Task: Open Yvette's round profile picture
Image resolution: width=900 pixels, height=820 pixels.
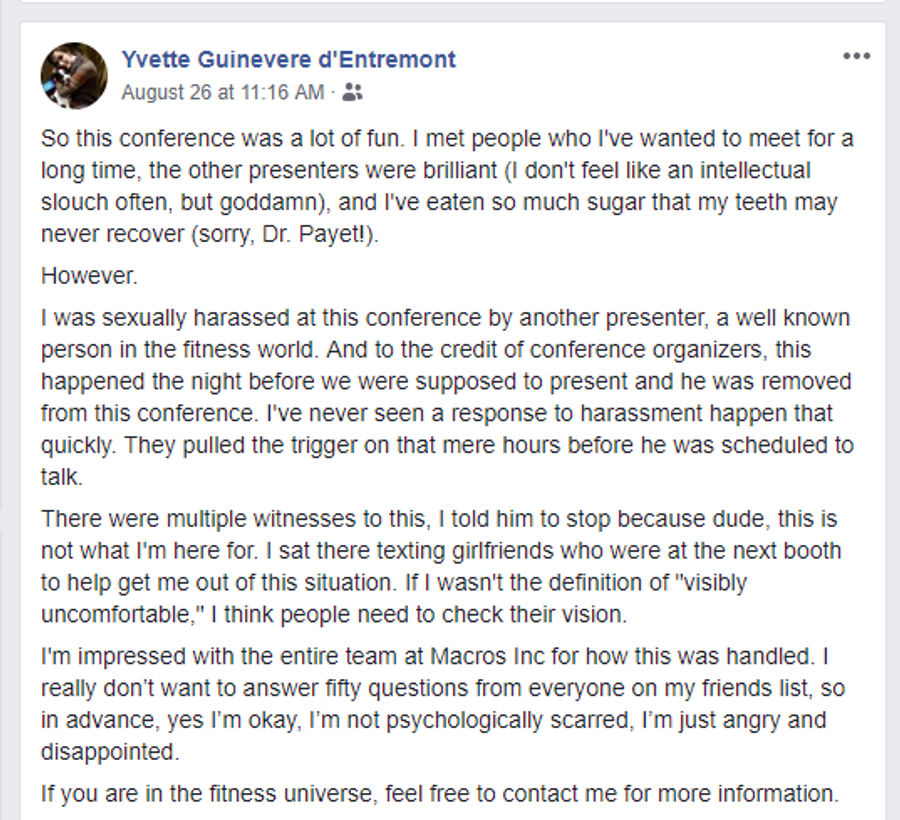Action: click(74, 75)
